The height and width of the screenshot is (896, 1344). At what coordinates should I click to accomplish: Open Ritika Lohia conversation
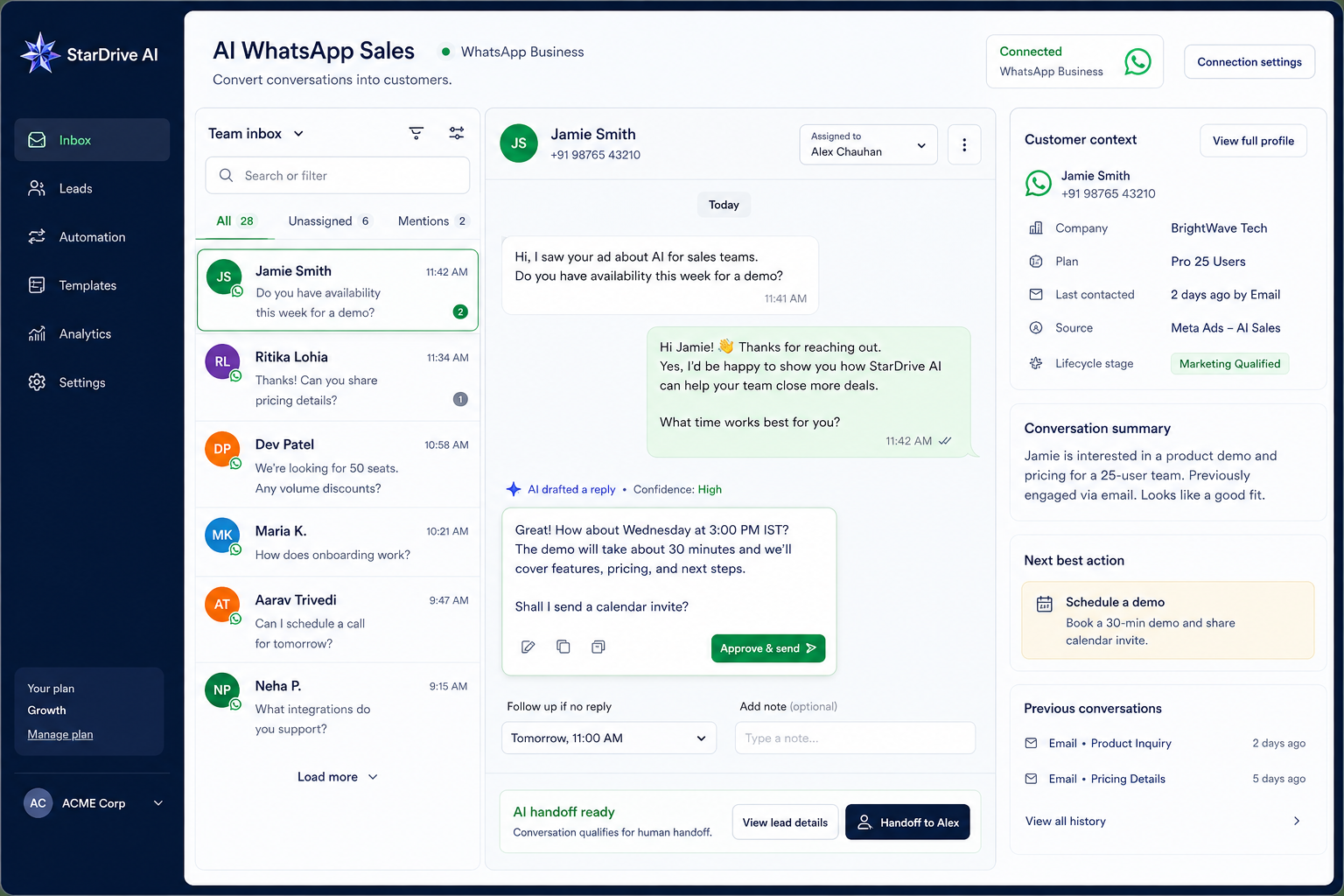click(x=338, y=377)
